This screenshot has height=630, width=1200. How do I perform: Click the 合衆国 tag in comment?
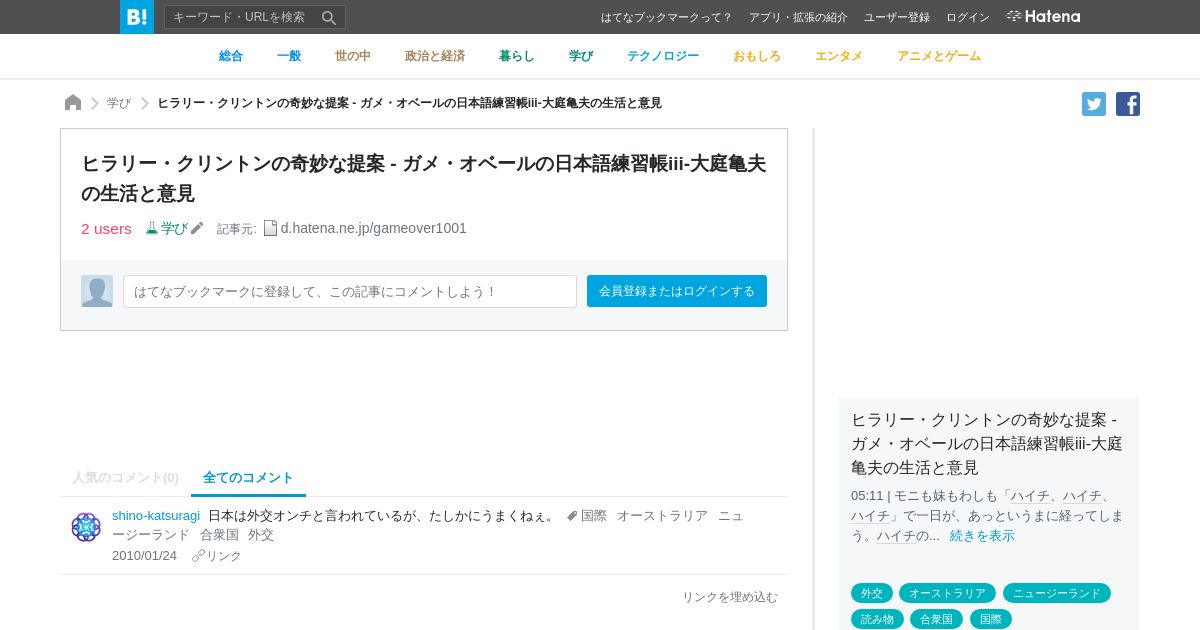[x=219, y=535]
